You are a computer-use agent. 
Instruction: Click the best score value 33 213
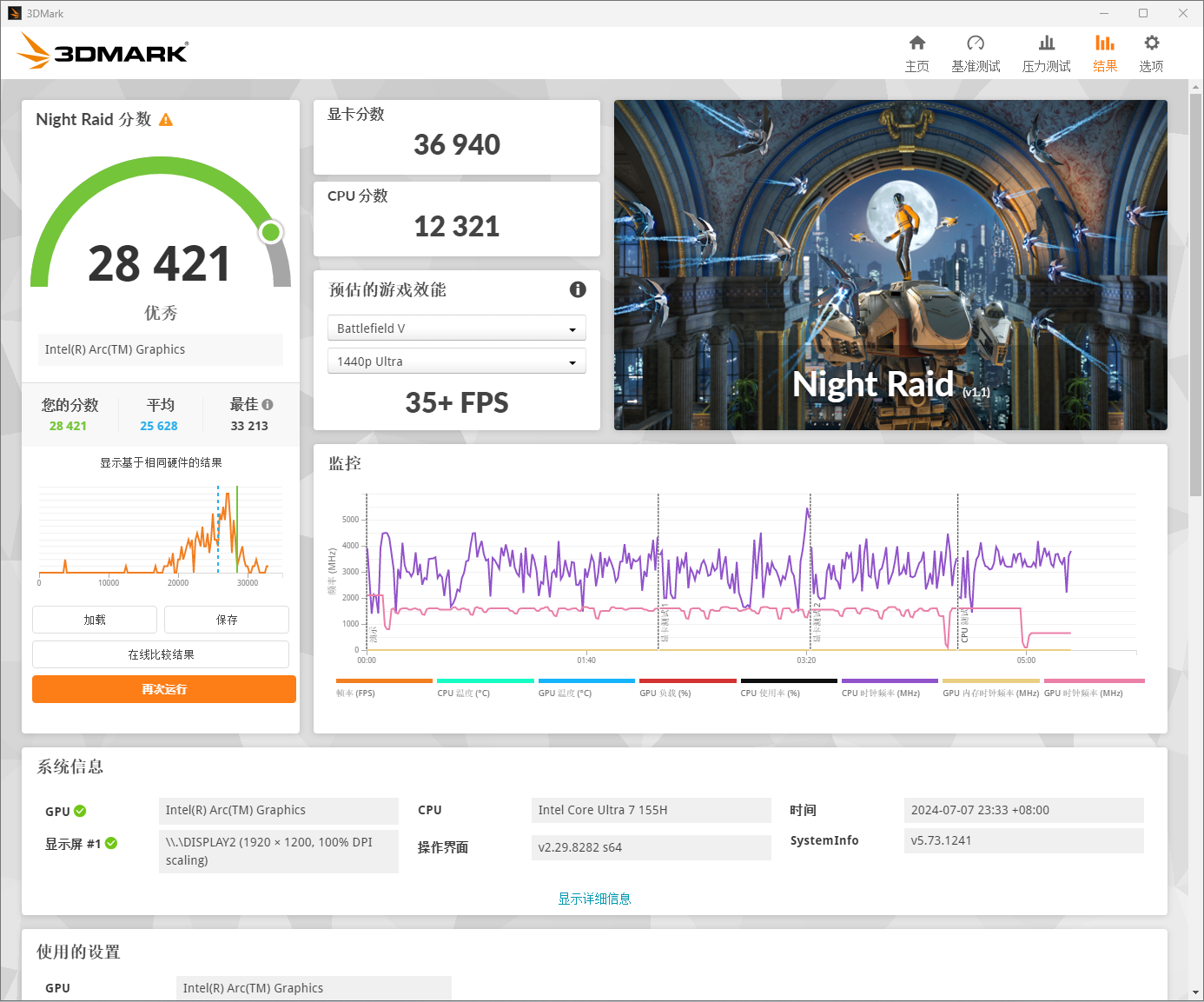[x=249, y=426]
